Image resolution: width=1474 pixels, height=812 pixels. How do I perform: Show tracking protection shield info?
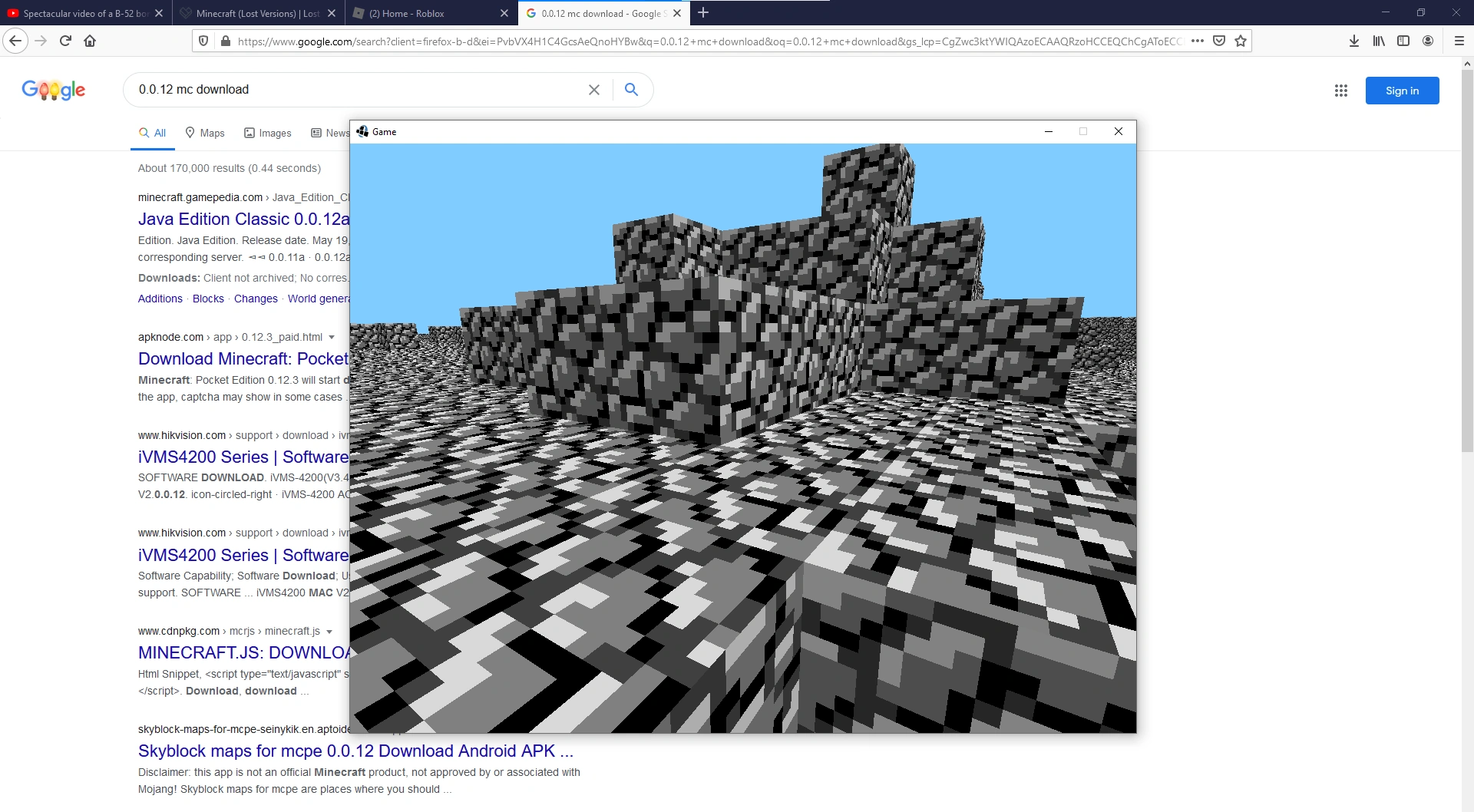pos(203,41)
